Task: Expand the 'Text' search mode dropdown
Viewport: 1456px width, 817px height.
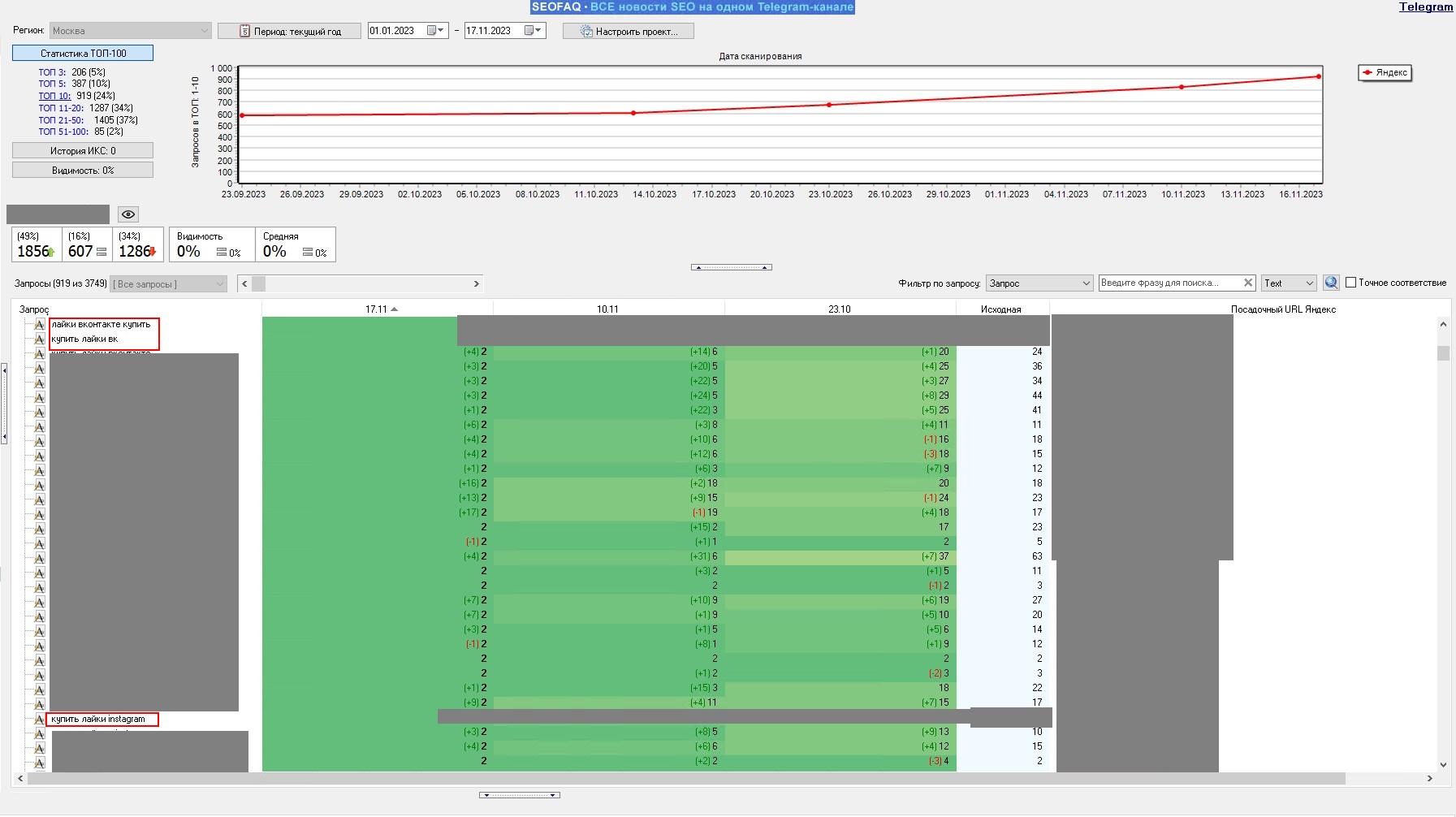Action: 1289,283
